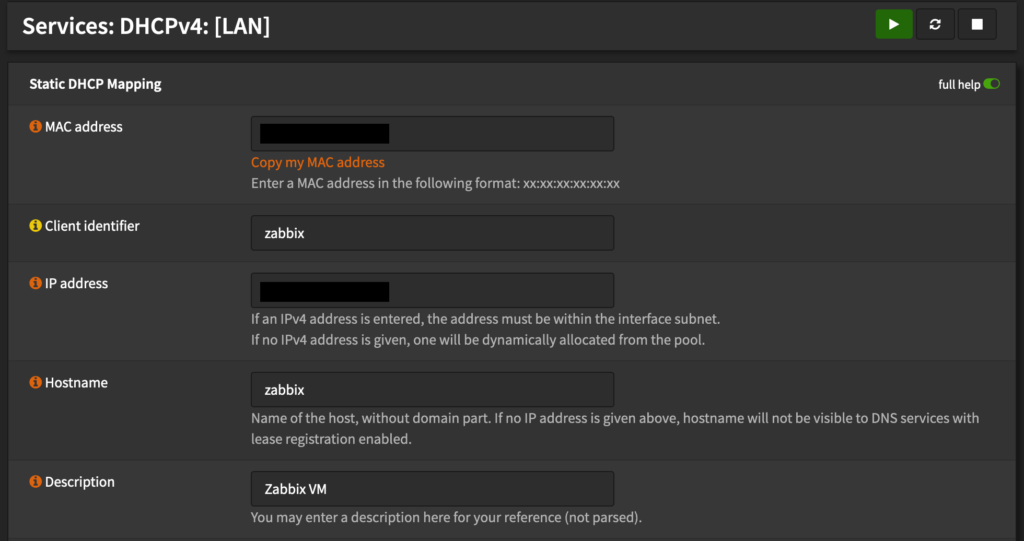The height and width of the screenshot is (541, 1024).
Task: Click into the IP address input field
Action: (500, 291)
